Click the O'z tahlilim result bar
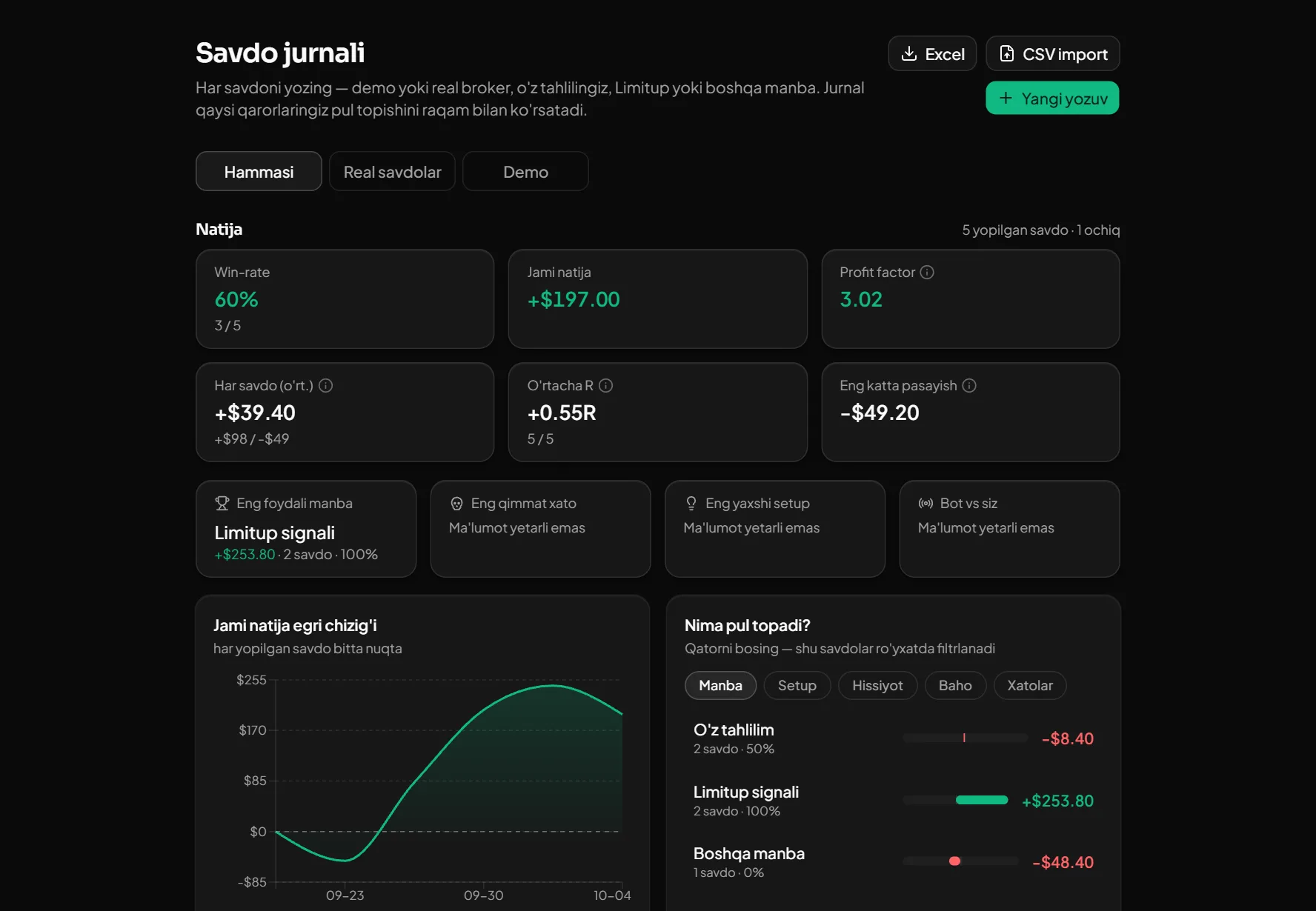This screenshot has width=1316, height=911. pyautogui.click(x=964, y=738)
